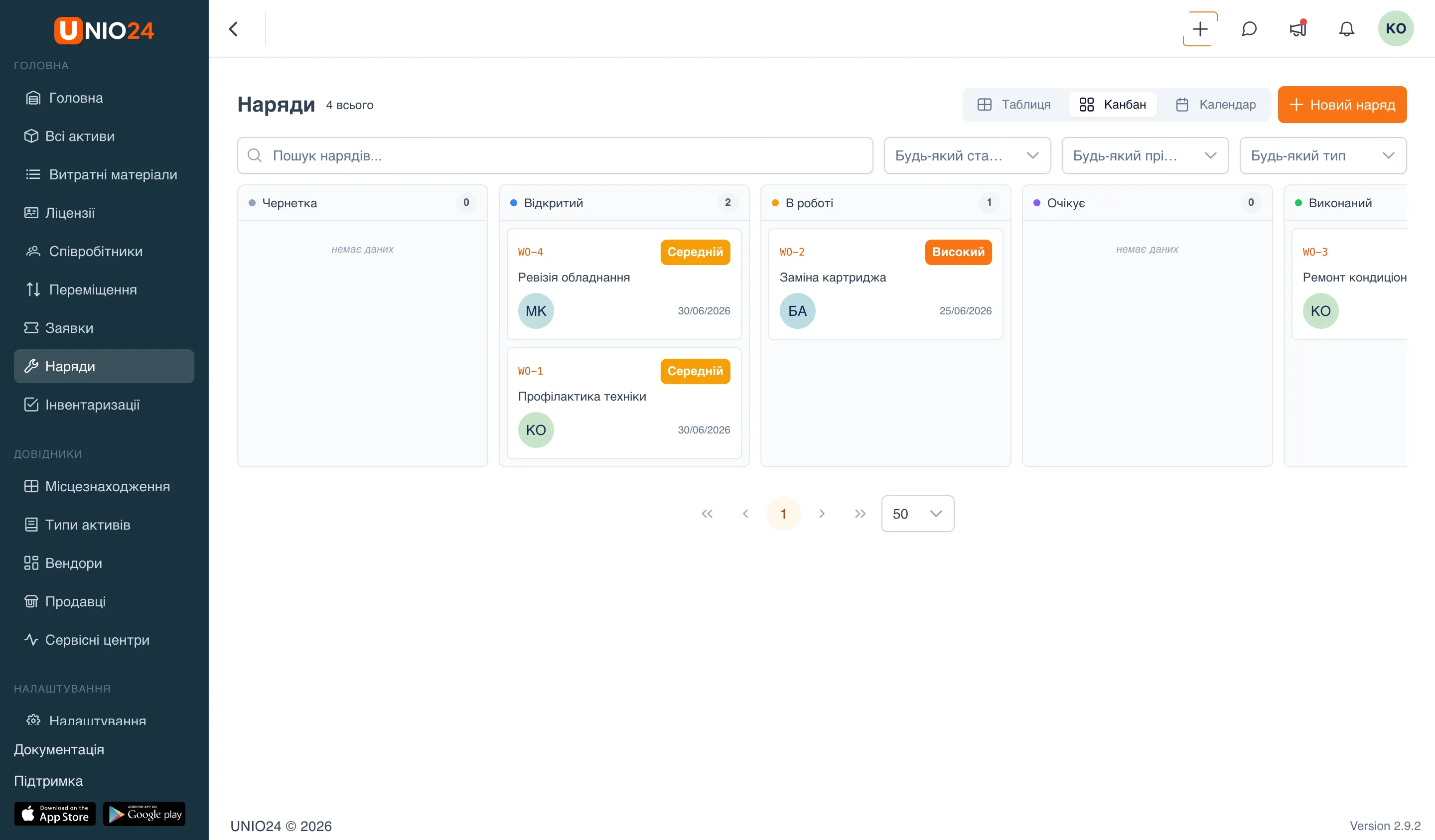
Task: Select page 1 in pagination
Action: (x=784, y=514)
